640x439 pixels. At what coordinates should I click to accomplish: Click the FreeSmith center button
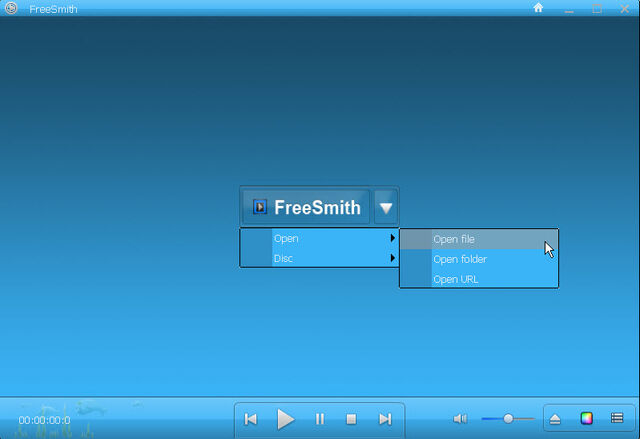[x=306, y=207]
